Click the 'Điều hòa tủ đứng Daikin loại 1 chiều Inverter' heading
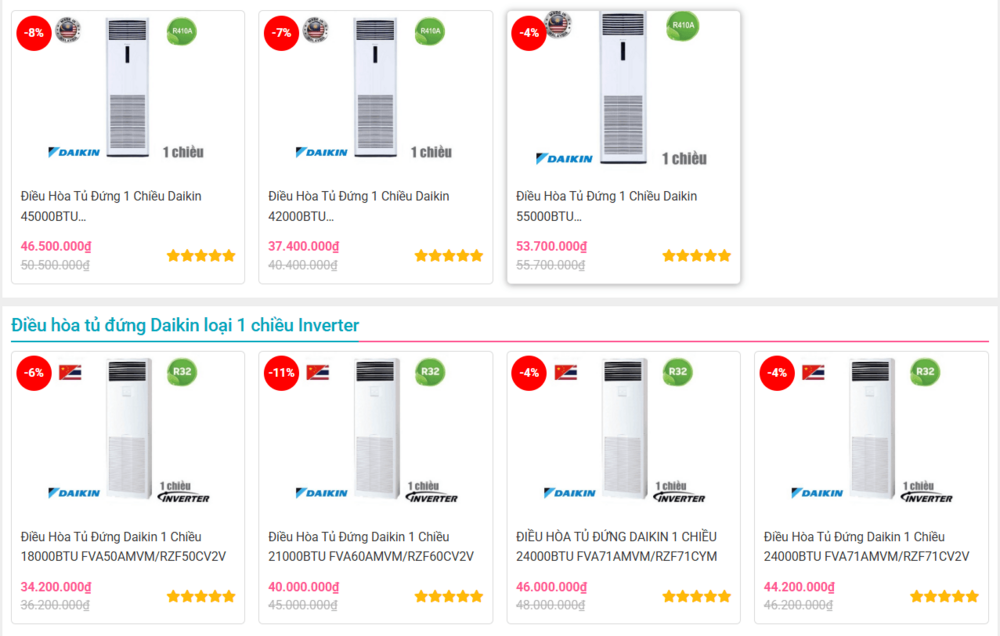Screen dimensions: 1000x636 (185, 325)
